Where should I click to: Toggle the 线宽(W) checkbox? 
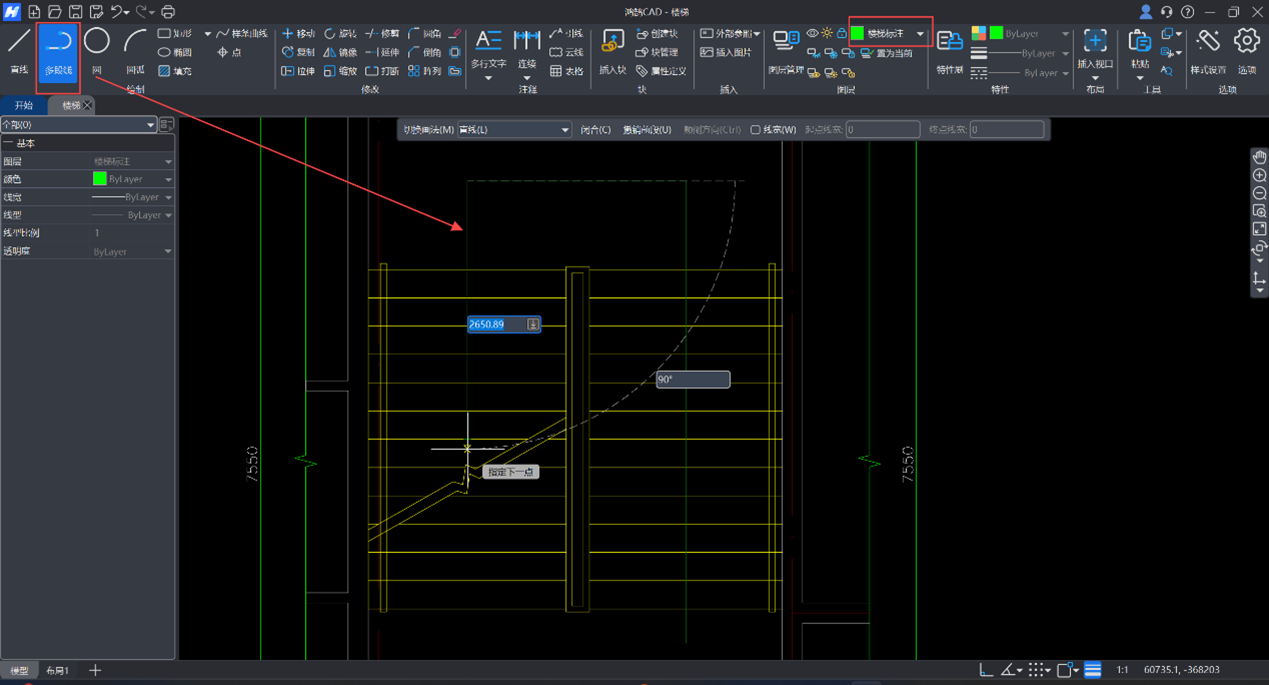(756, 130)
